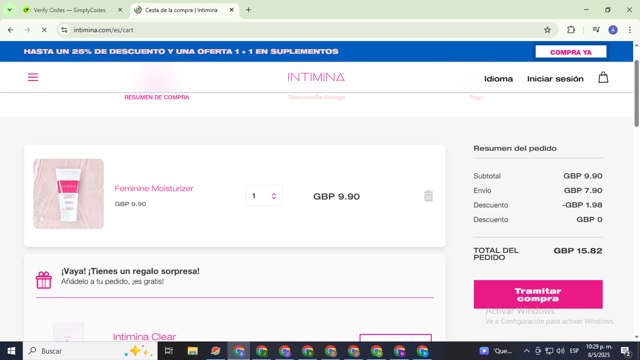Open File Explorer from the taskbar
The height and width of the screenshot is (360, 640).
(192, 351)
